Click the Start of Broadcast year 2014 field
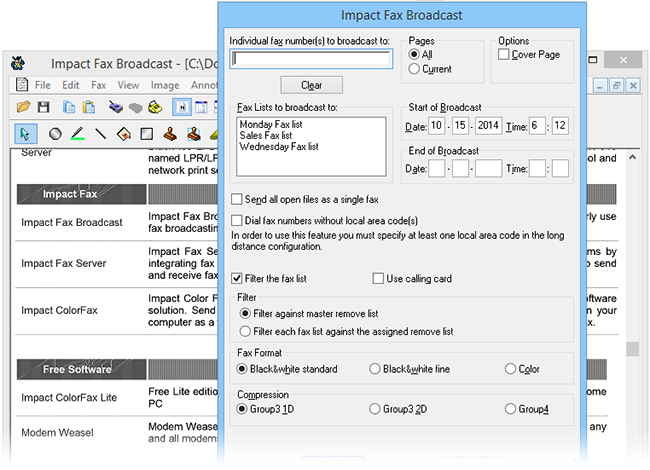The image size is (650, 470). [488, 126]
